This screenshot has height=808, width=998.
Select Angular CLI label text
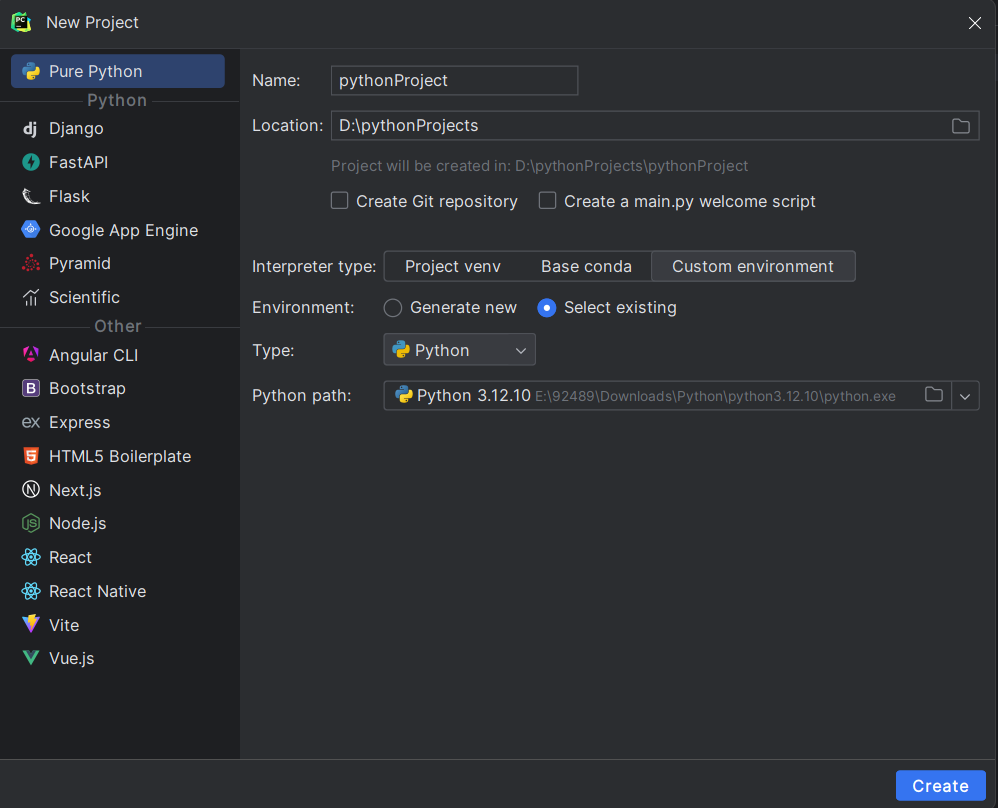[x=94, y=355]
